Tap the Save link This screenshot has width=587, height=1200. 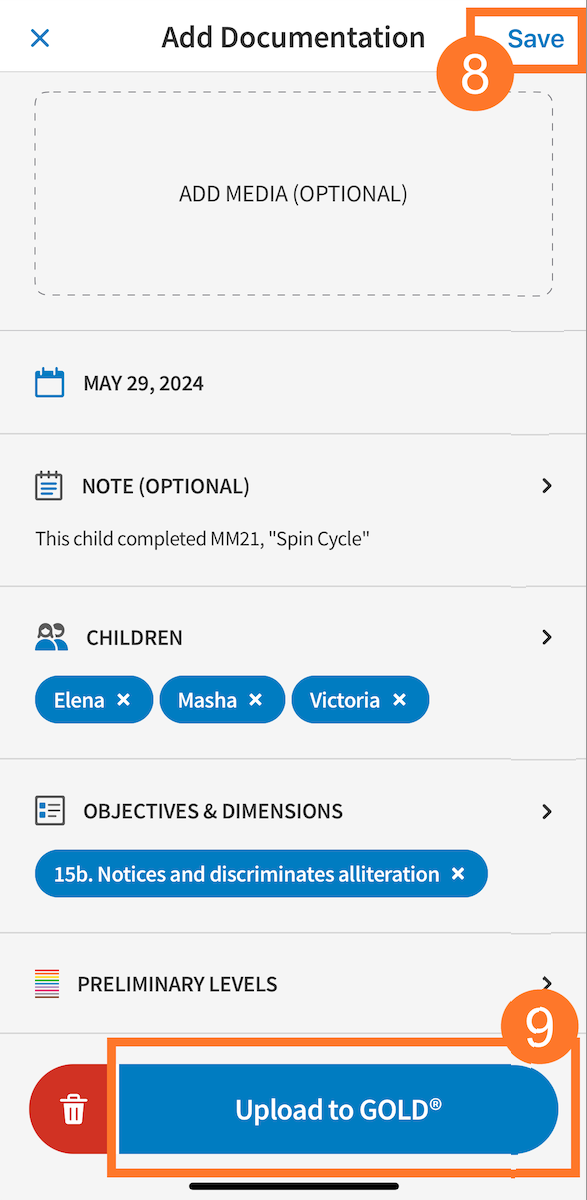pos(536,38)
